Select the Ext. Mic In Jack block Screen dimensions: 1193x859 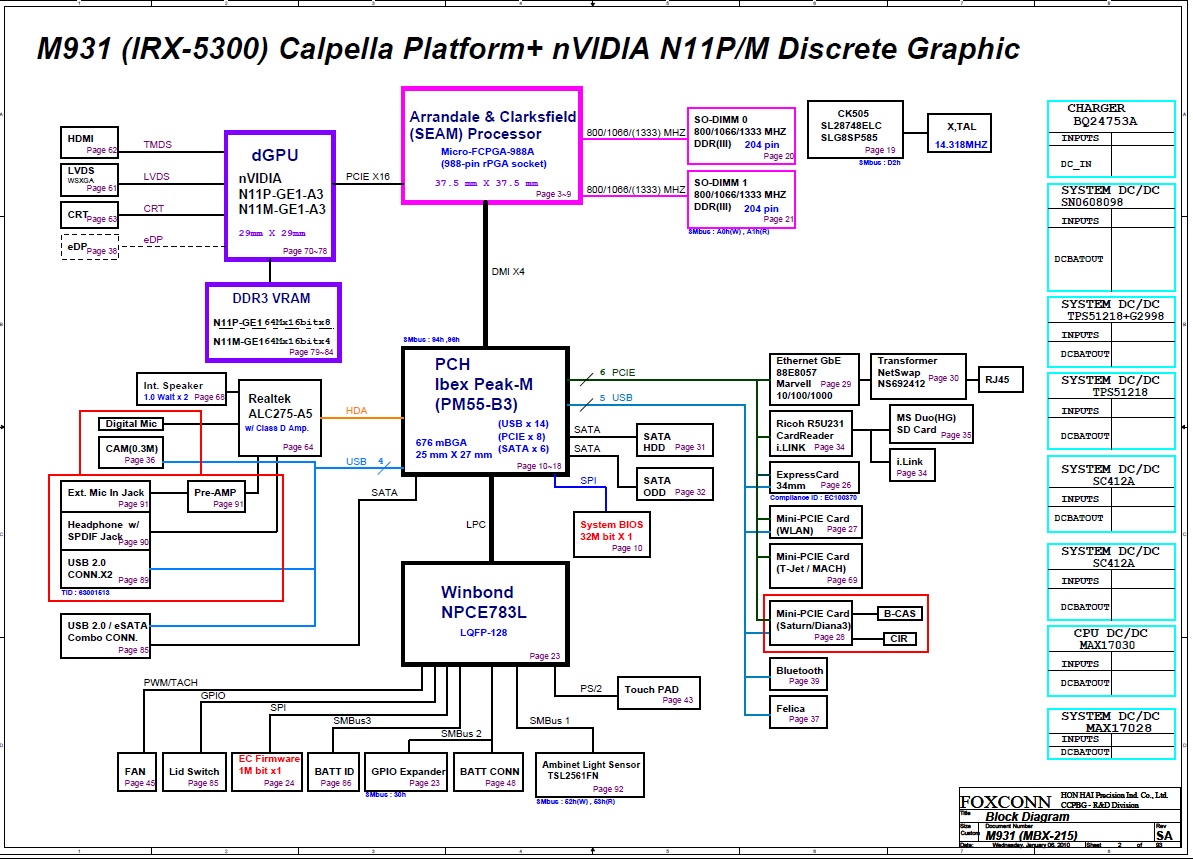105,497
